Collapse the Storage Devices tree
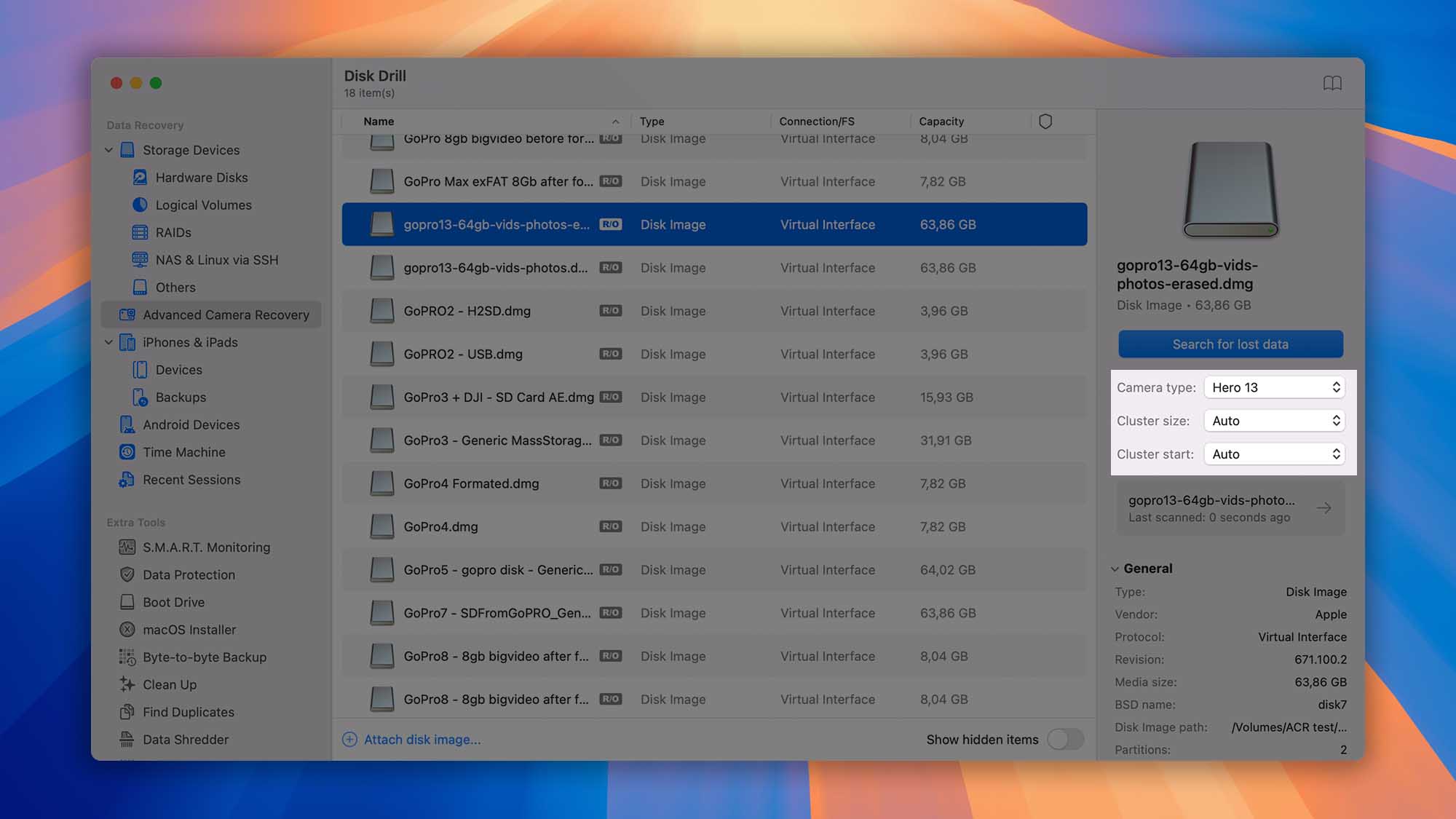1456x819 pixels. 108,150
